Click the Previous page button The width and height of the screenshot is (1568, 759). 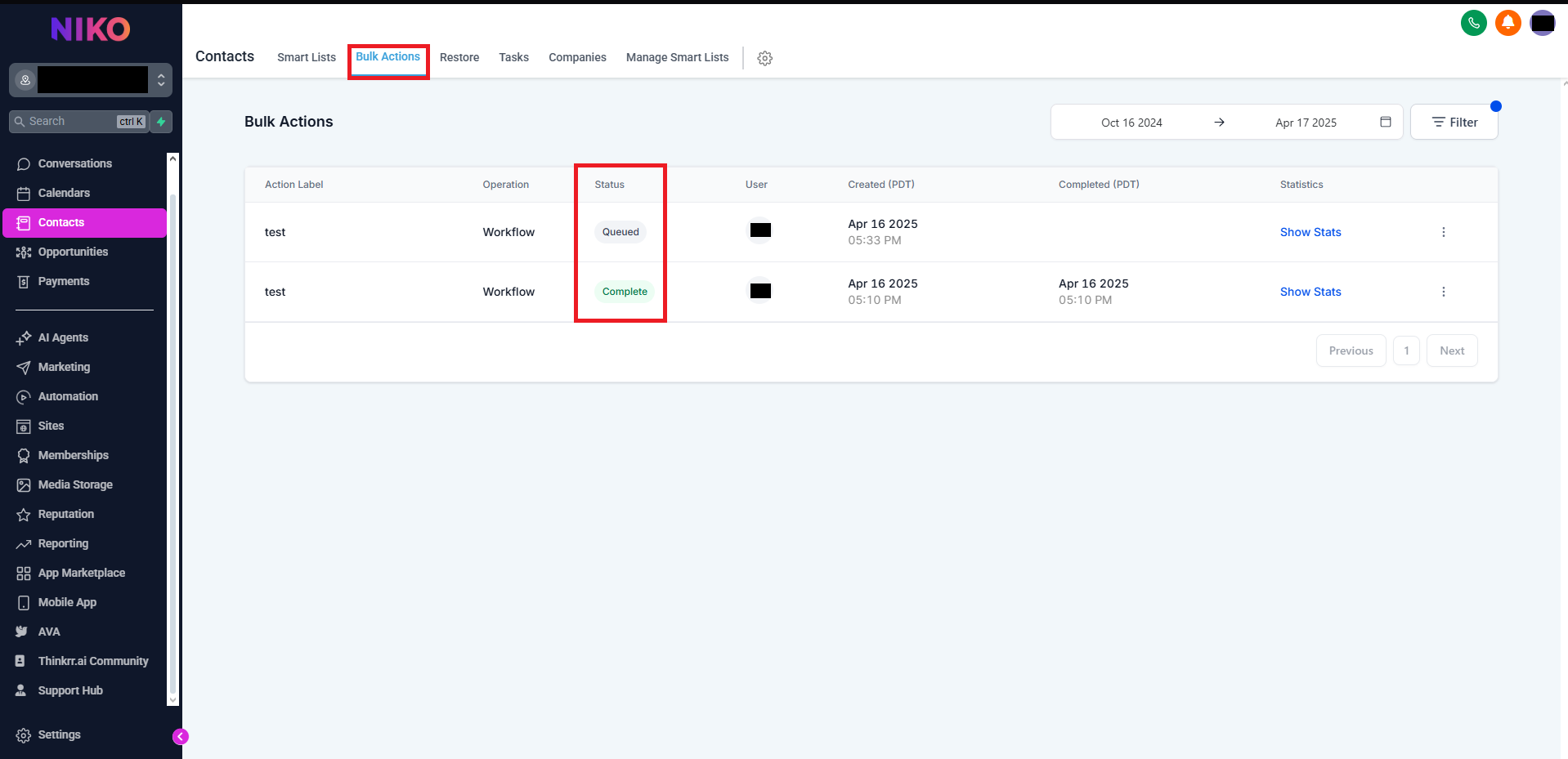pyautogui.click(x=1351, y=350)
